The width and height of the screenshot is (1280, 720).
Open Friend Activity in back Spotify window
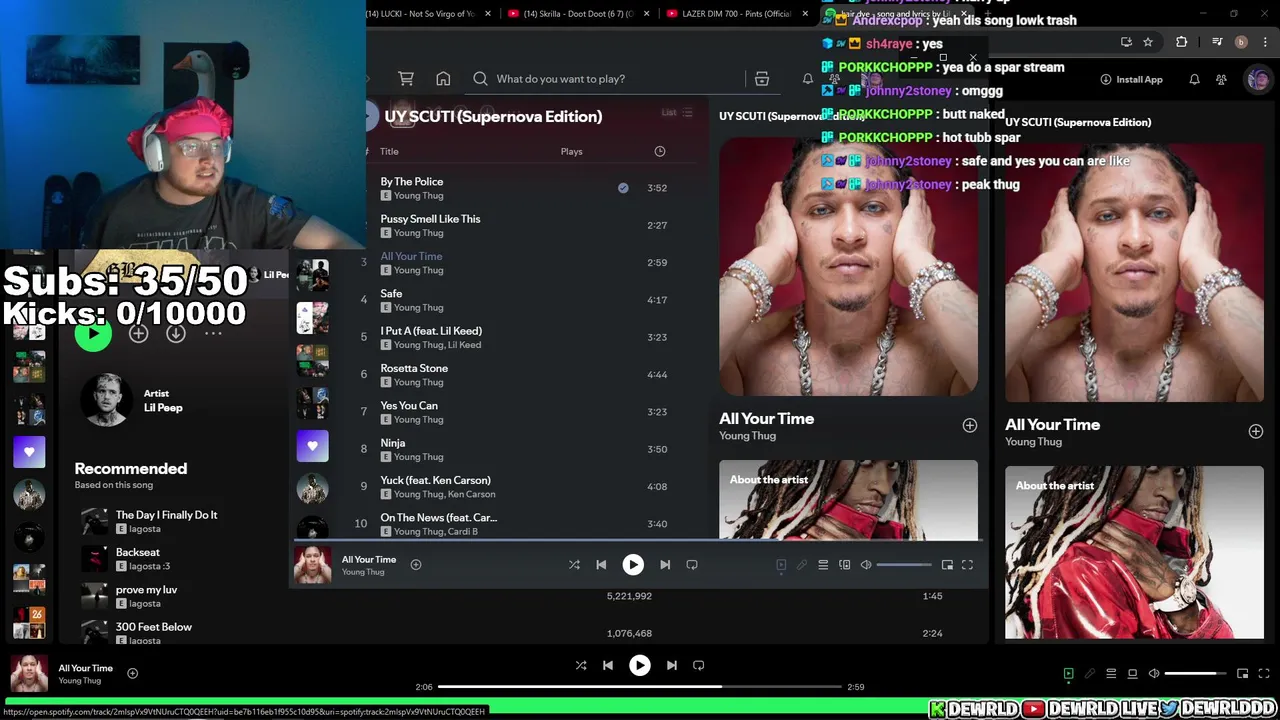(1221, 79)
